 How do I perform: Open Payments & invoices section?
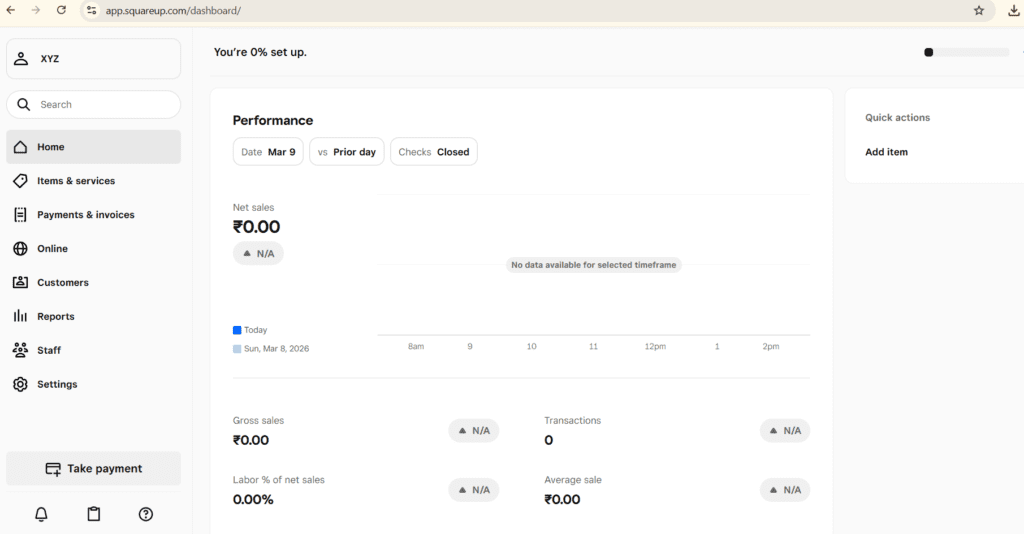point(85,215)
